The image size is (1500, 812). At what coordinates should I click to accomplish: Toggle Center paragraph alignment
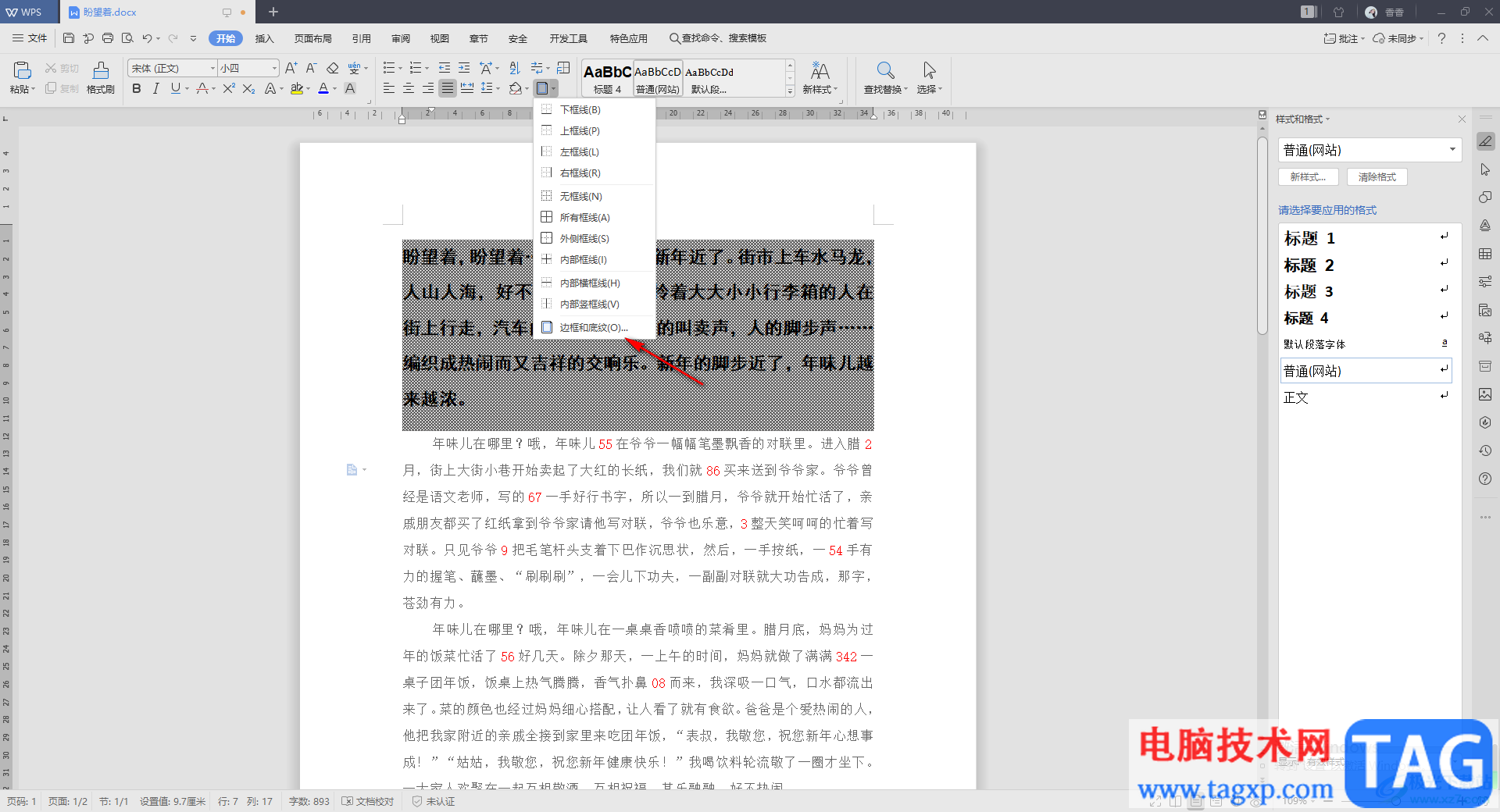tap(409, 88)
